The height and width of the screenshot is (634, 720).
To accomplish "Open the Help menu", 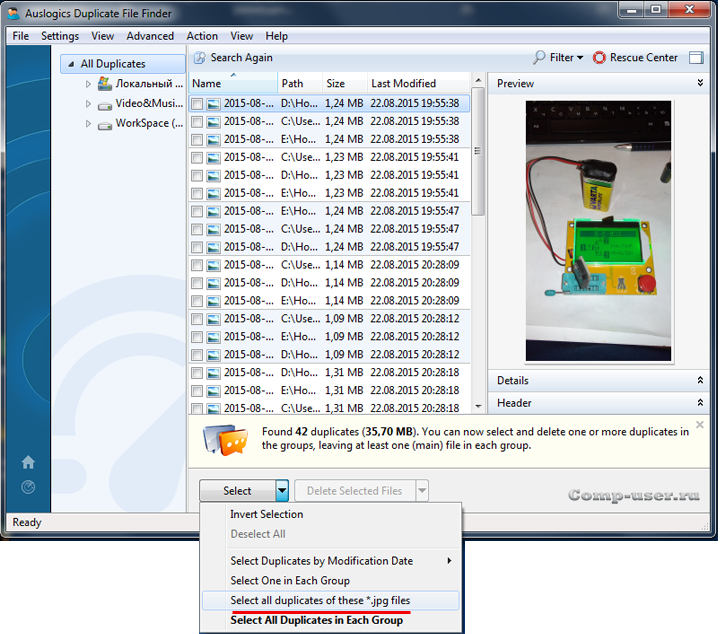I will tap(276, 36).
